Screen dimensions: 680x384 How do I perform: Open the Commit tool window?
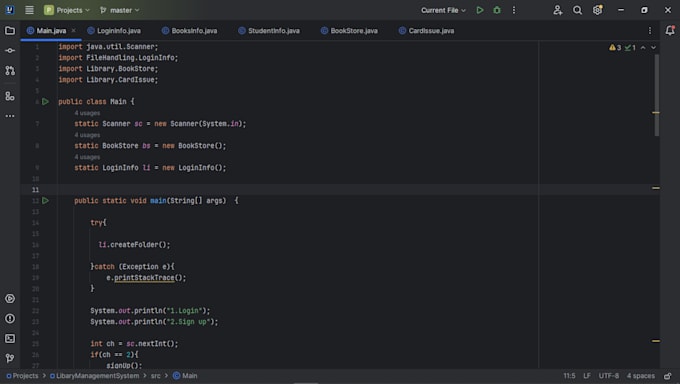coord(10,50)
